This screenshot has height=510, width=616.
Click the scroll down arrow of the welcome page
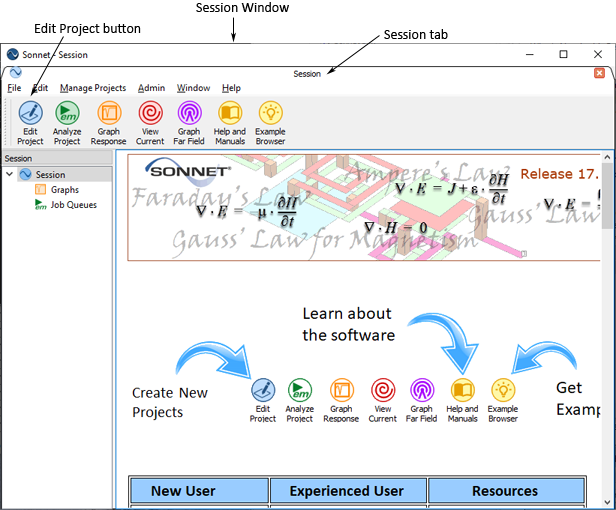pyautogui.click(x=607, y=503)
